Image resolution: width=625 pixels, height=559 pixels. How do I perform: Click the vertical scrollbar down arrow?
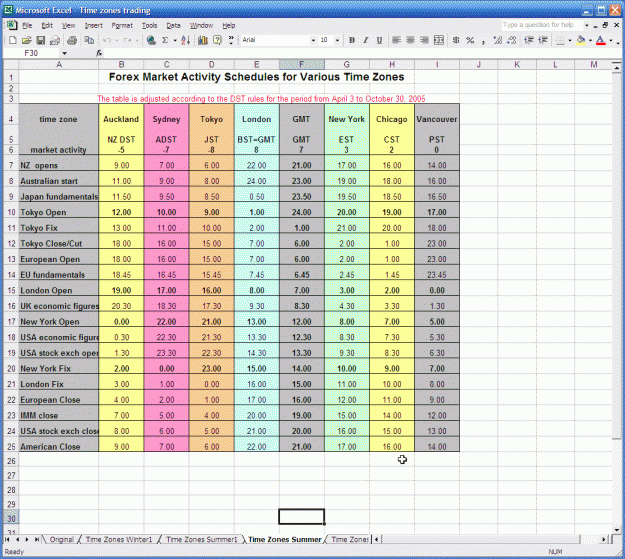pos(617,530)
